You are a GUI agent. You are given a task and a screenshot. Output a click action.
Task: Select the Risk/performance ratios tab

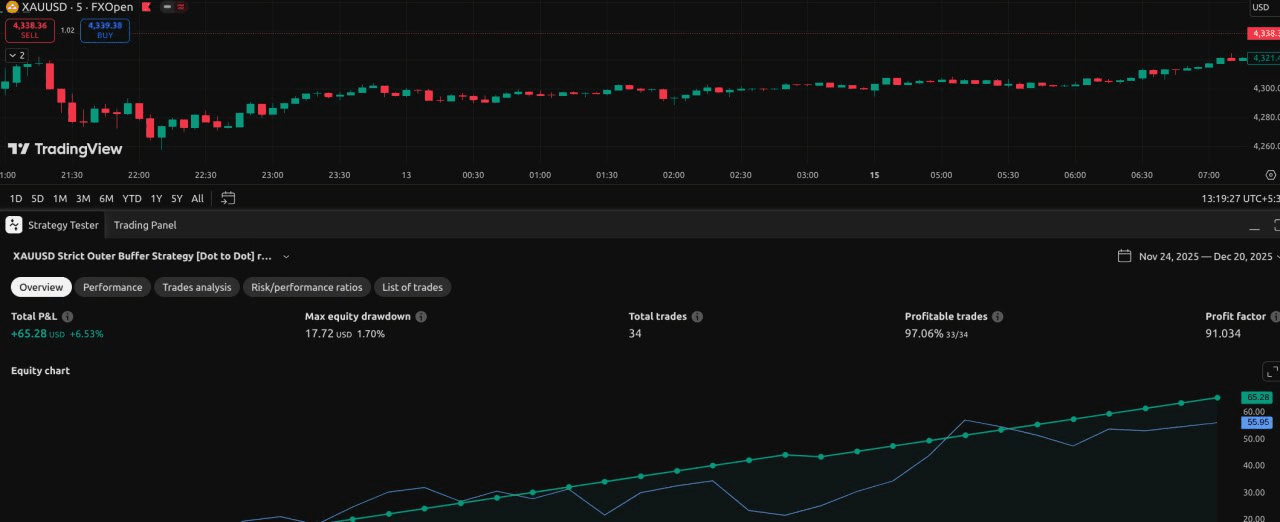[306, 287]
